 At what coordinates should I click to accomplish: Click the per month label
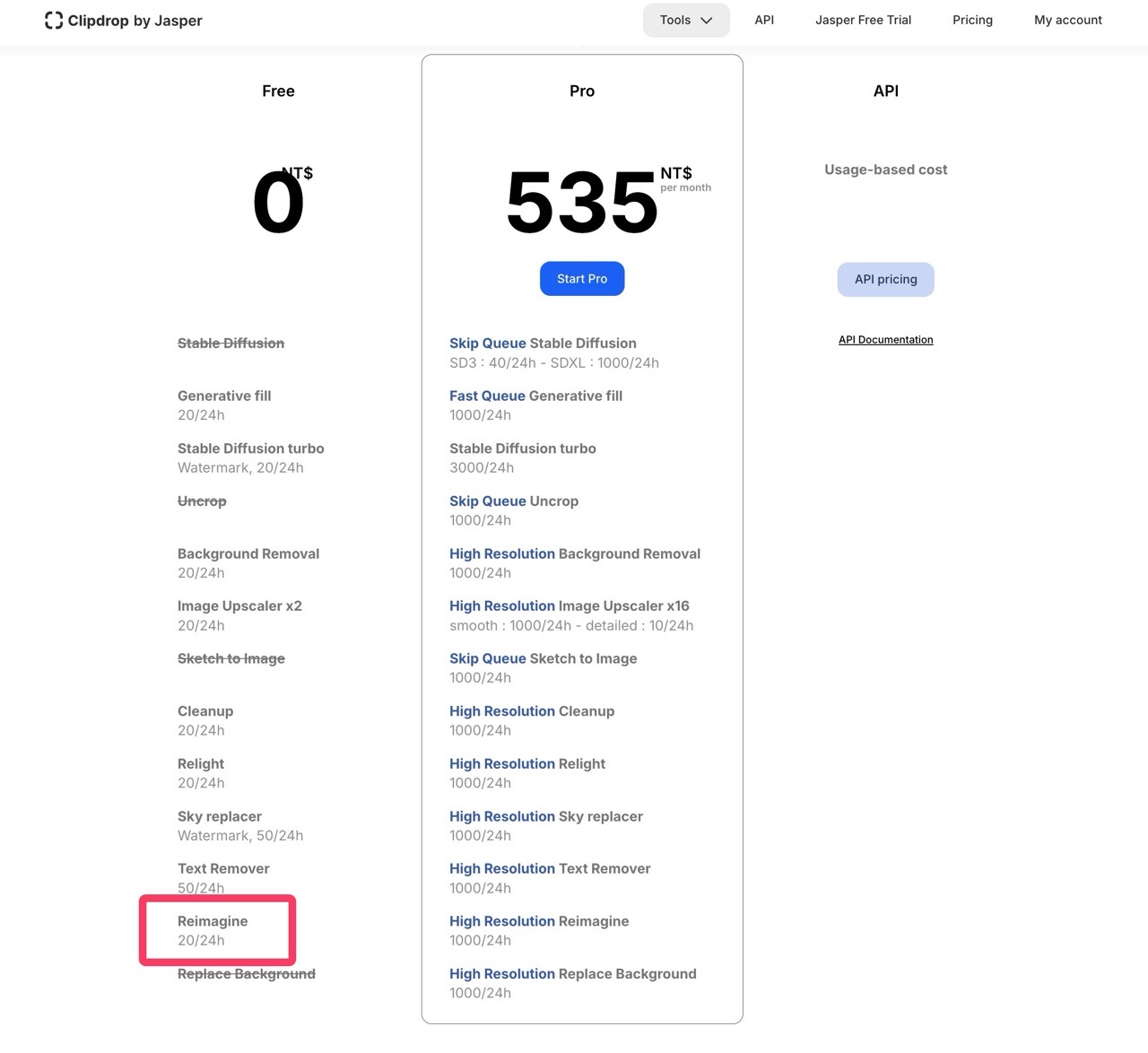(x=685, y=188)
